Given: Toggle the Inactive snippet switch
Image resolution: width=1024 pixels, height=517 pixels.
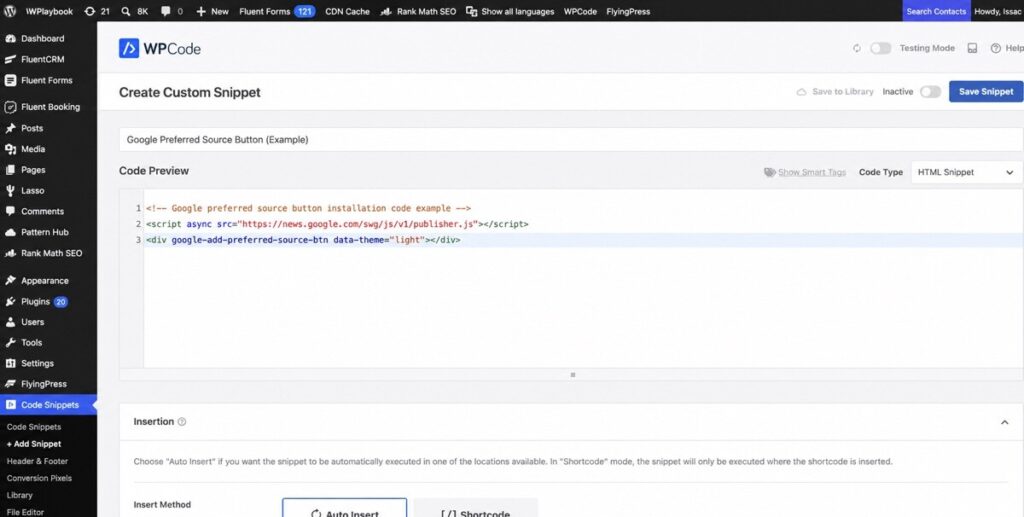Looking at the screenshot, I should click(931, 92).
